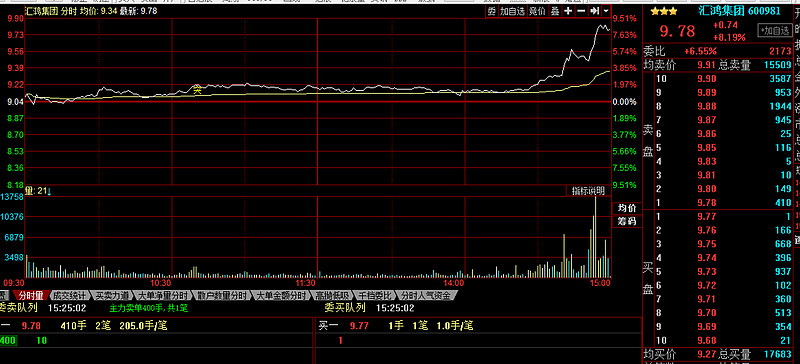Screen dimensions: 800x364
Task: Click sell level 6 price 9.86
Action: point(707,134)
